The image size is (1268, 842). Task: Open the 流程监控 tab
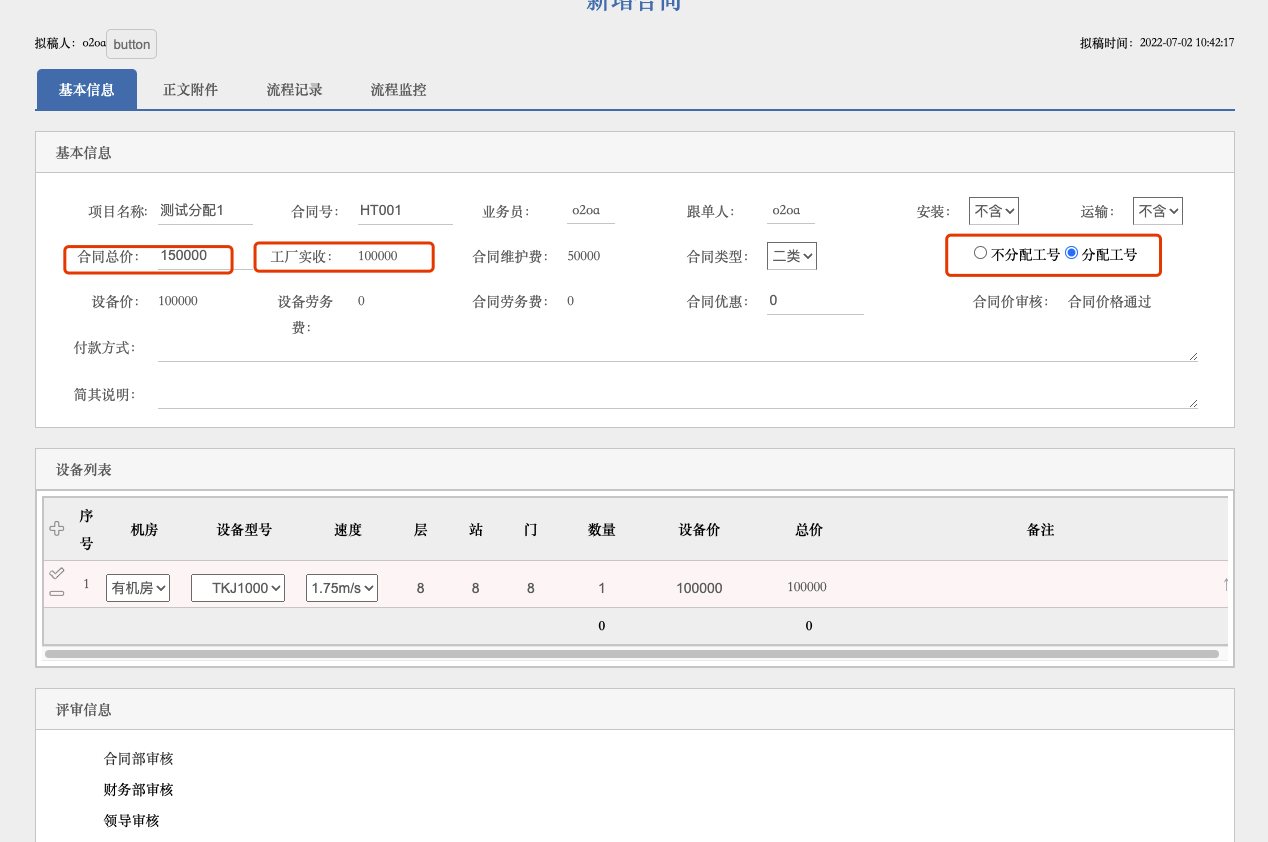click(398, 90)
